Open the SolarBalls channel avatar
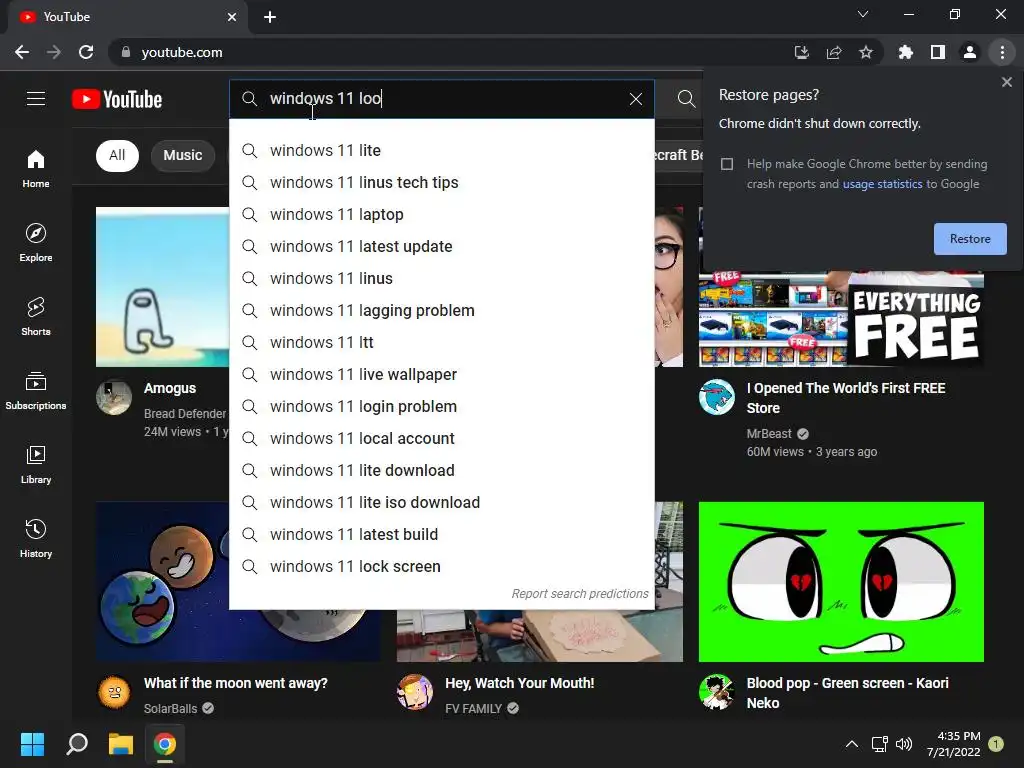Image resolution: width=1024 pixels, height=768 pixels. (114, 692)
